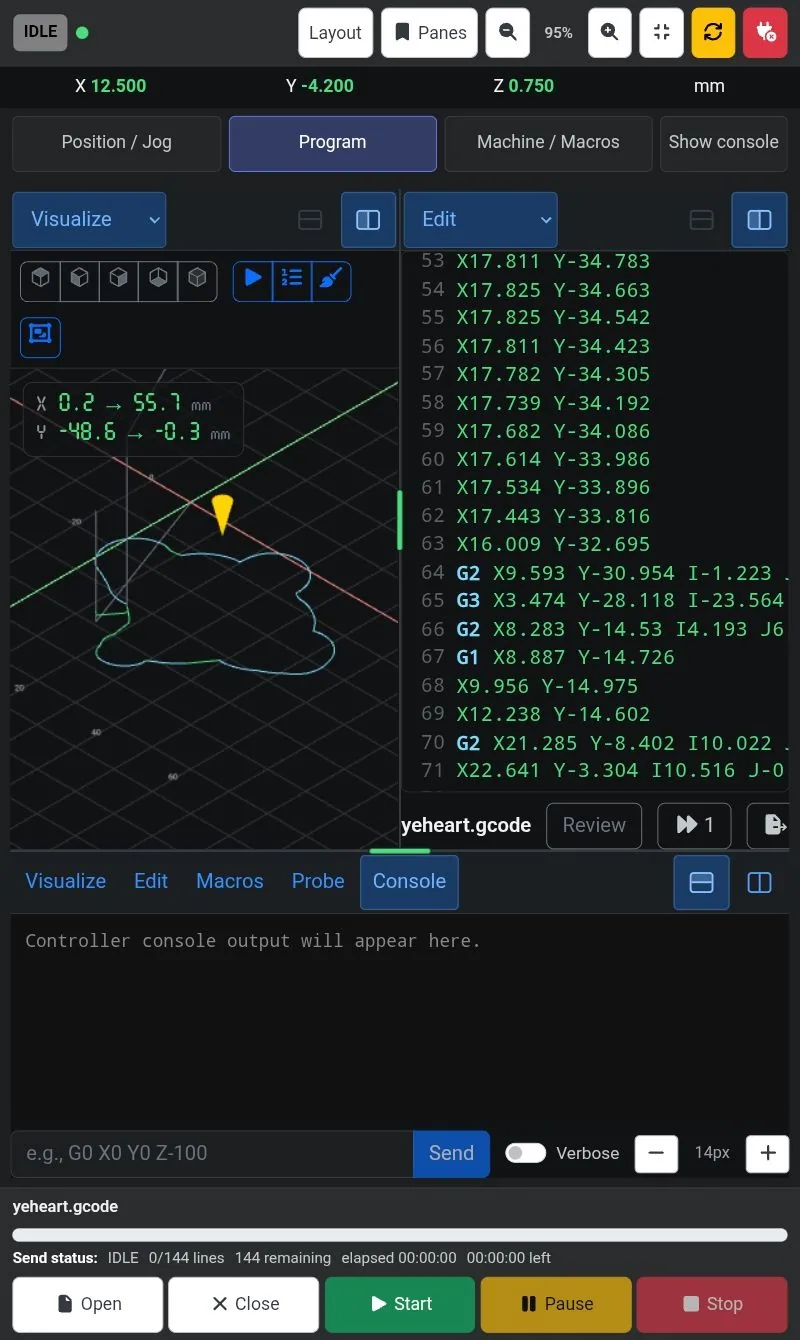Click the green pane divider handle above Console

(399, 851)
